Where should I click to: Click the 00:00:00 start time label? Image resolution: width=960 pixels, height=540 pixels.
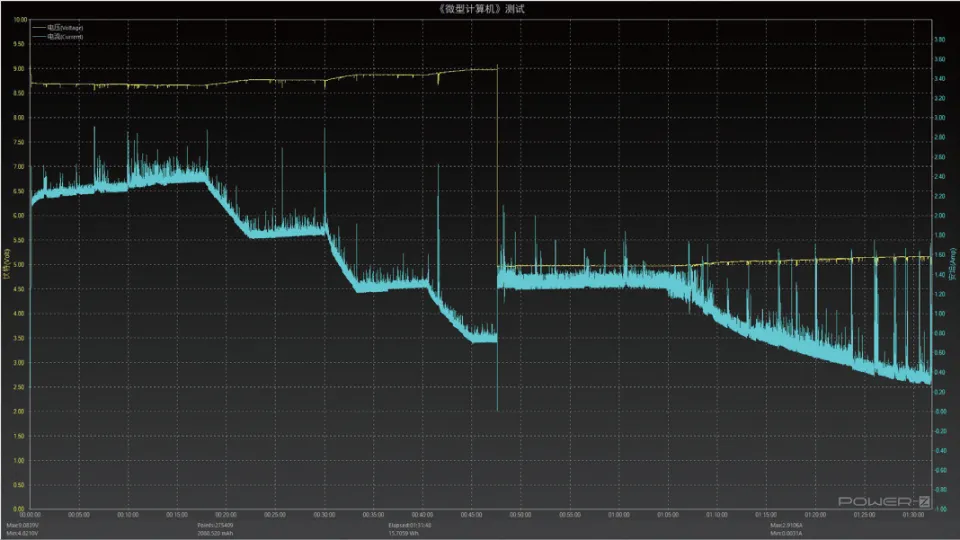pyautogui.click(x=30, y=516)
